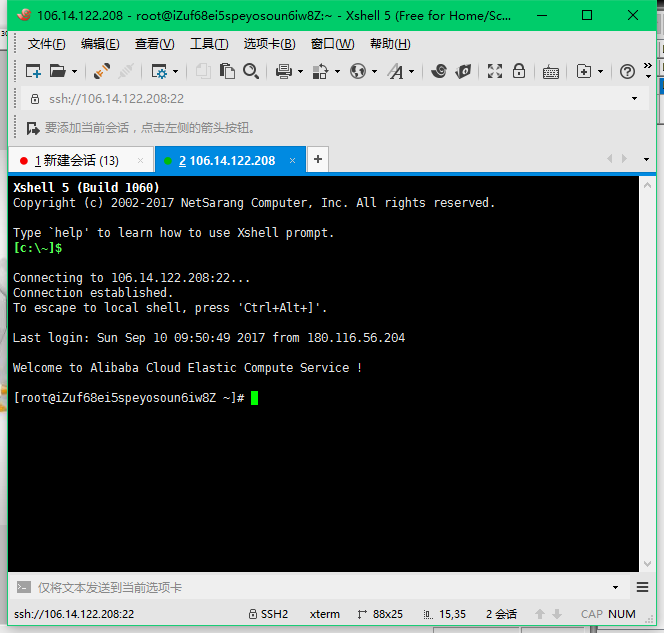Click the Open folder toolbar icon
This screenshot has height=633, width=664.
58,71
